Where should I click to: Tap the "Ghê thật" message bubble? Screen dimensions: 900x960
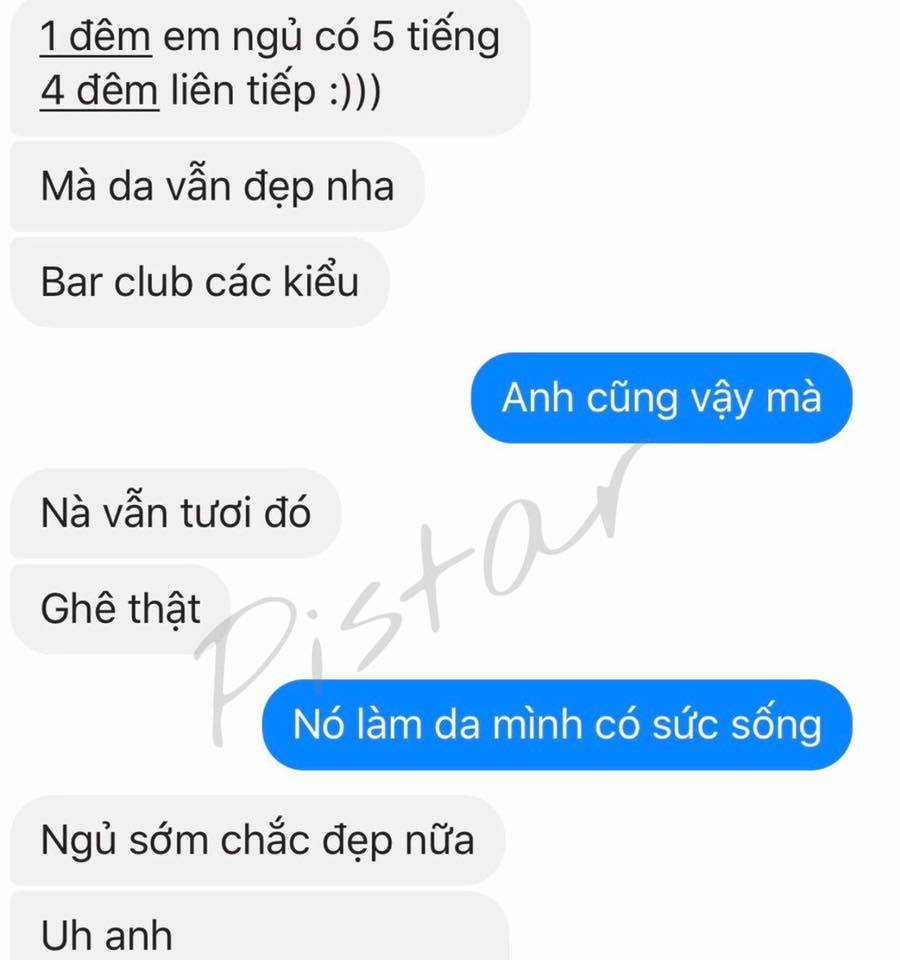pyautogui.click(x=121, y=609)
